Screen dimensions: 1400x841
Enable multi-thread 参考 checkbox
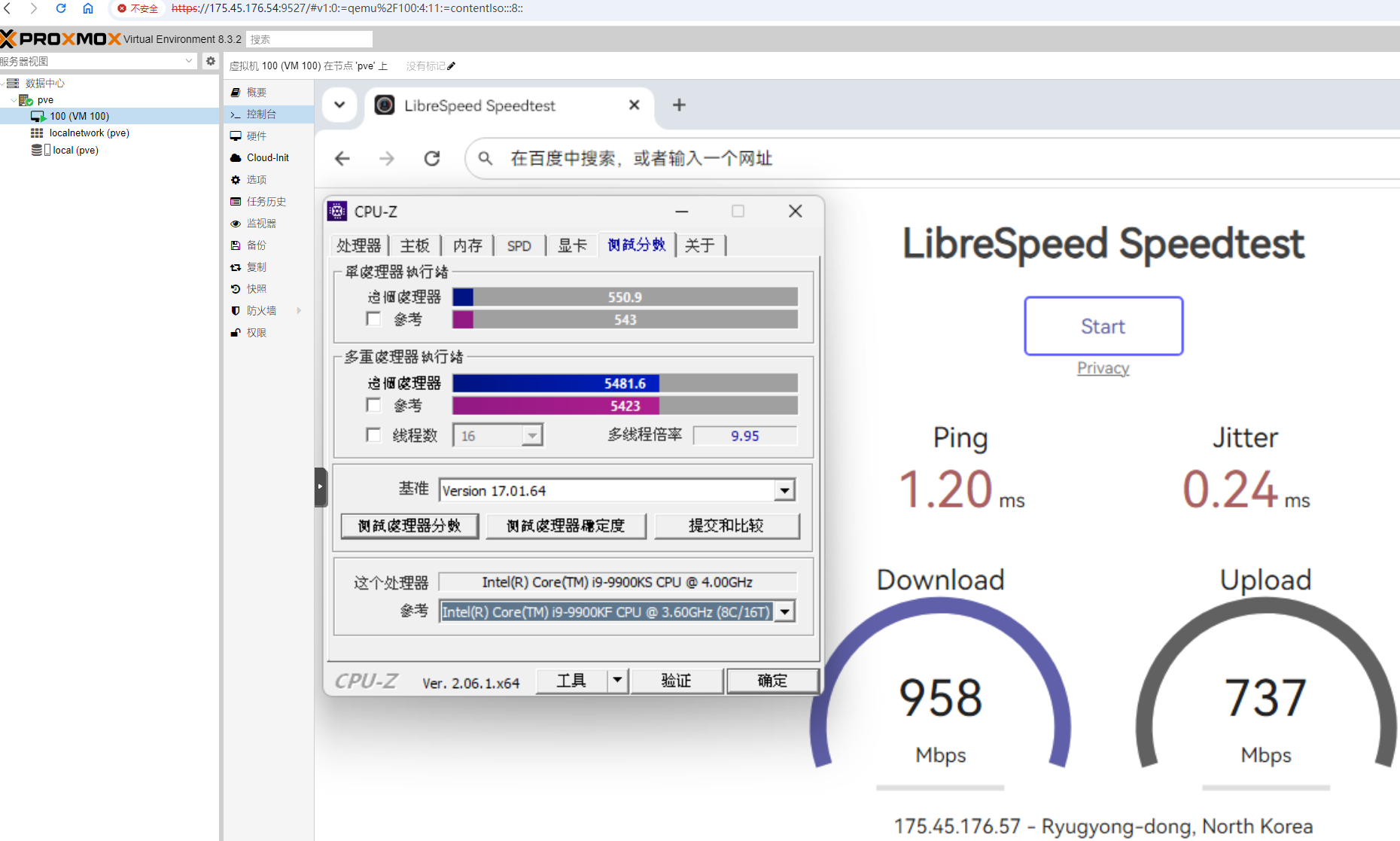pos(373,405)
